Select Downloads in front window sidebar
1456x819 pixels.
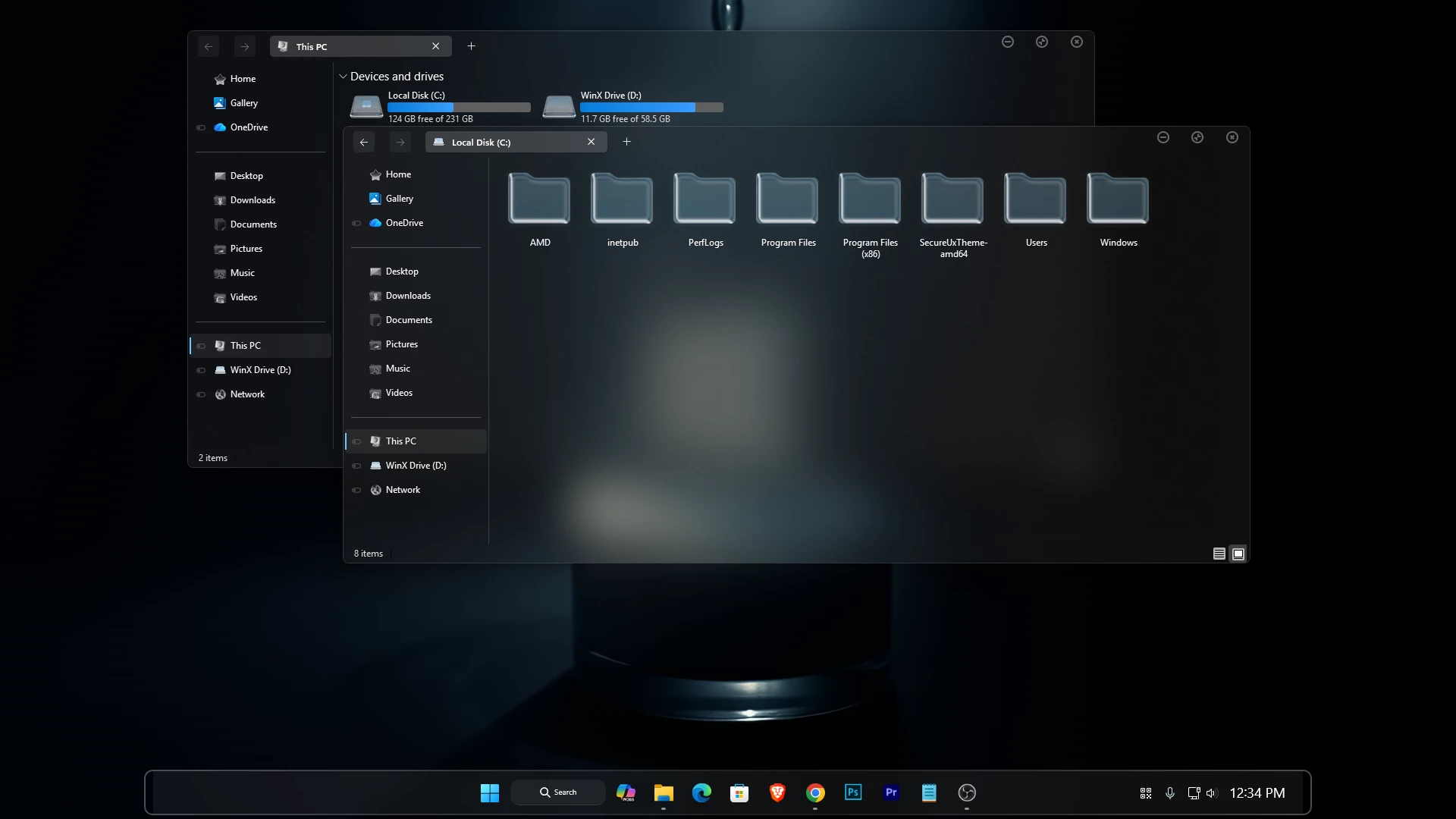click(x=408, y=296)
